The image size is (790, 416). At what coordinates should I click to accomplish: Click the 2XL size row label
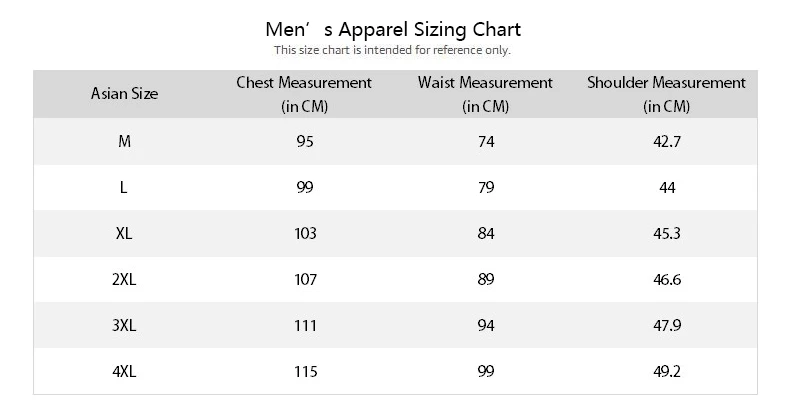pyautogui.click(x=124, y=279)
